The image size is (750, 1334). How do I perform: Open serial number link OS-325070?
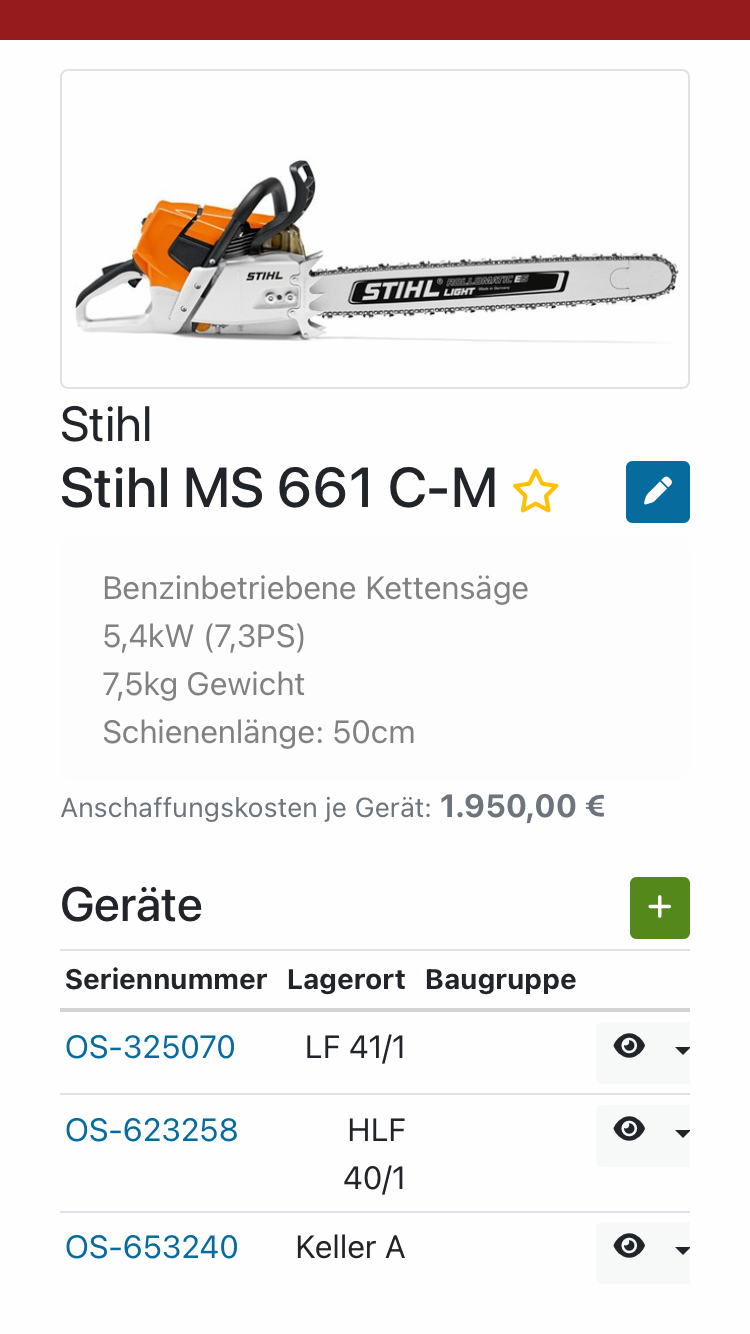click(150, 1047)
